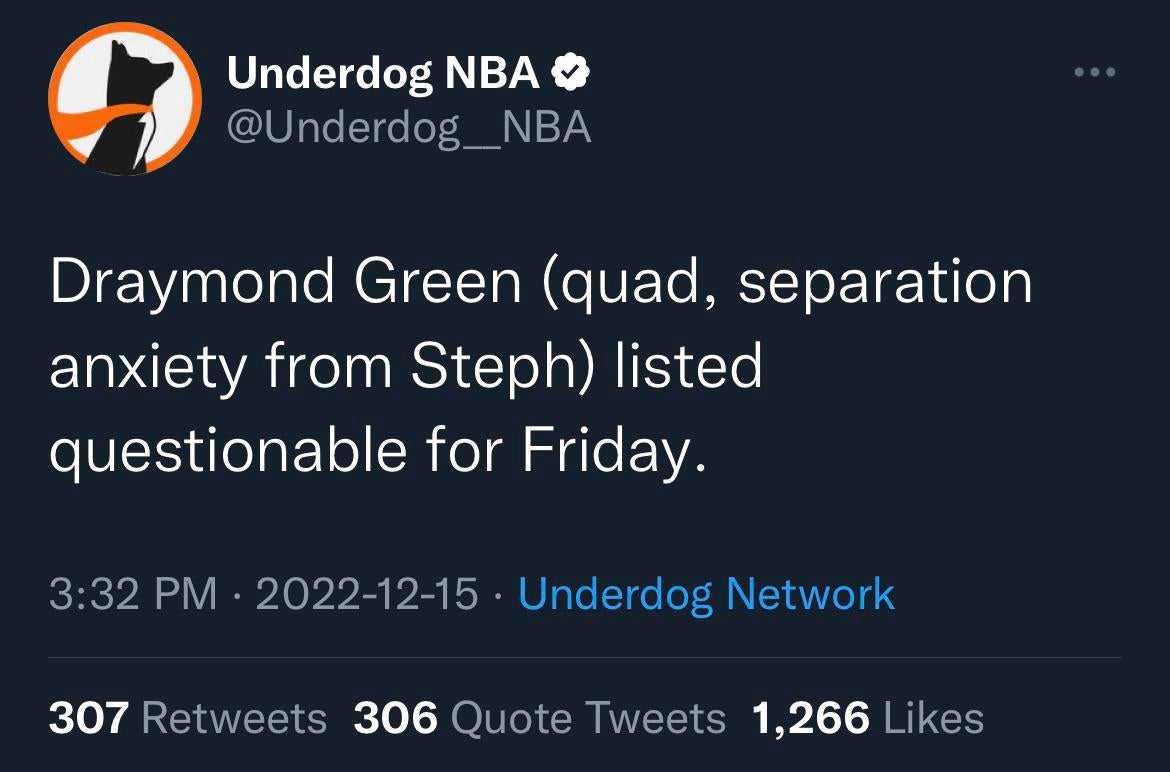This screenshot has height=772, width=1170.
Task: Click the words "Draymond Green" in tweet
Action: point(286,283)
